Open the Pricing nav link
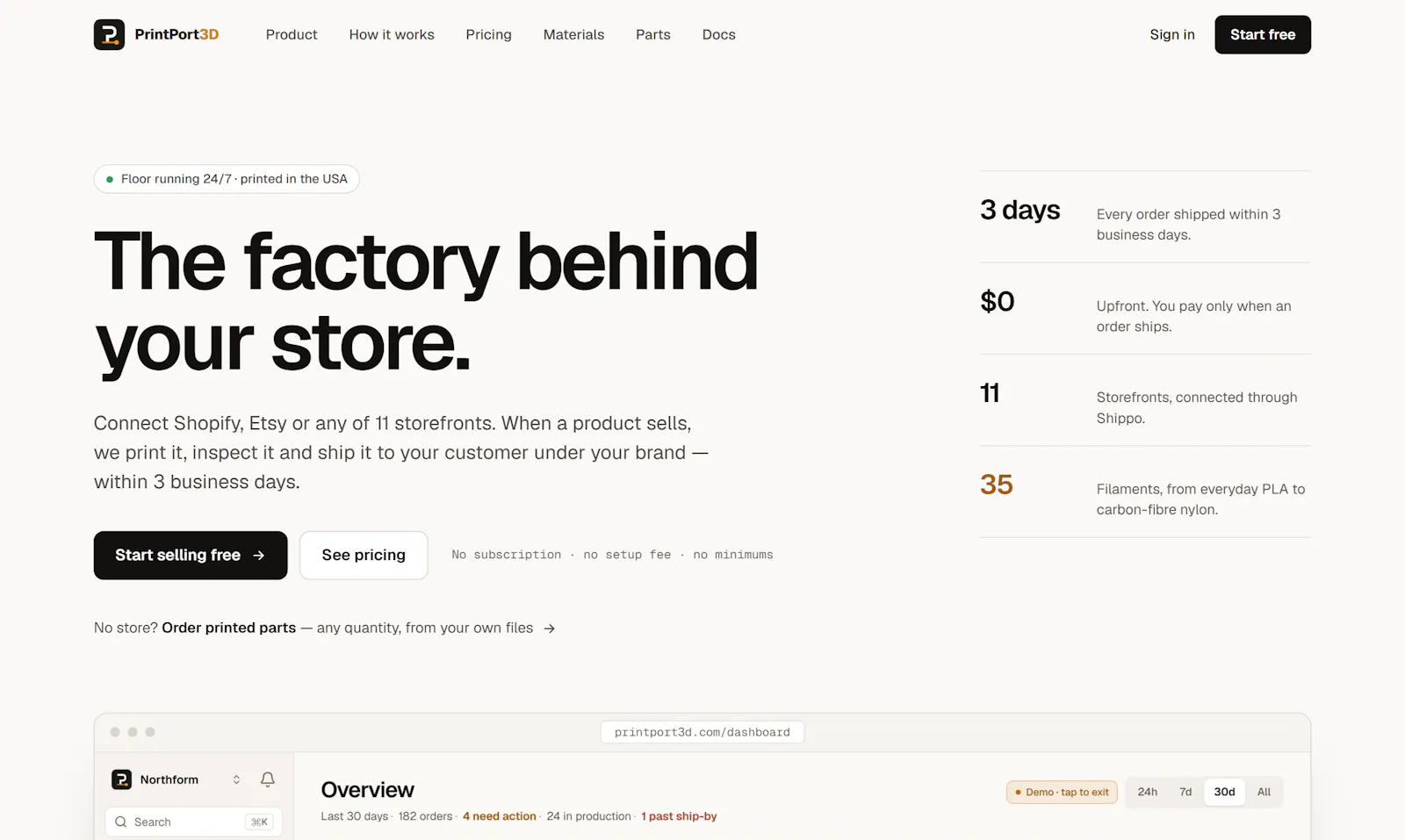The width and height of the screenshot is (1405, 840). click(x=488, y=34)
